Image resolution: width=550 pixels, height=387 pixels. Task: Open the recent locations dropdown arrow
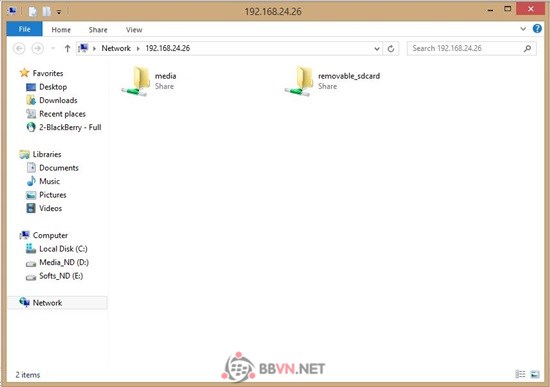tap(53, 48)
